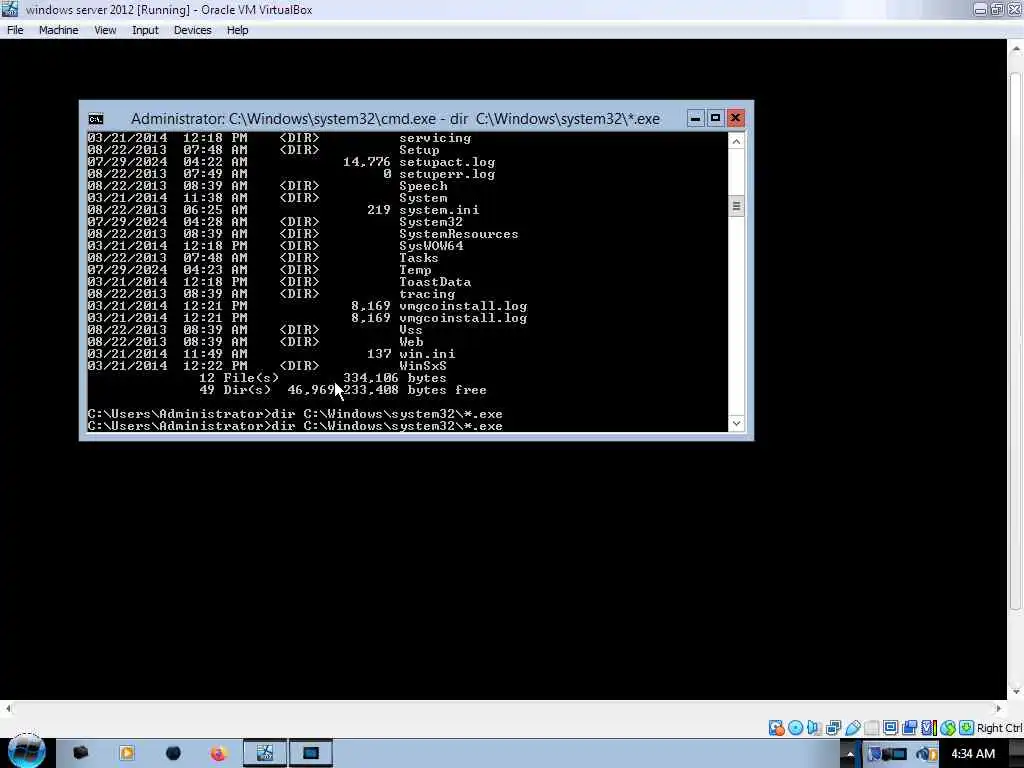The image size is (1024, 768).
Task: Open the View menu
Action: click(x=104, y=30)
